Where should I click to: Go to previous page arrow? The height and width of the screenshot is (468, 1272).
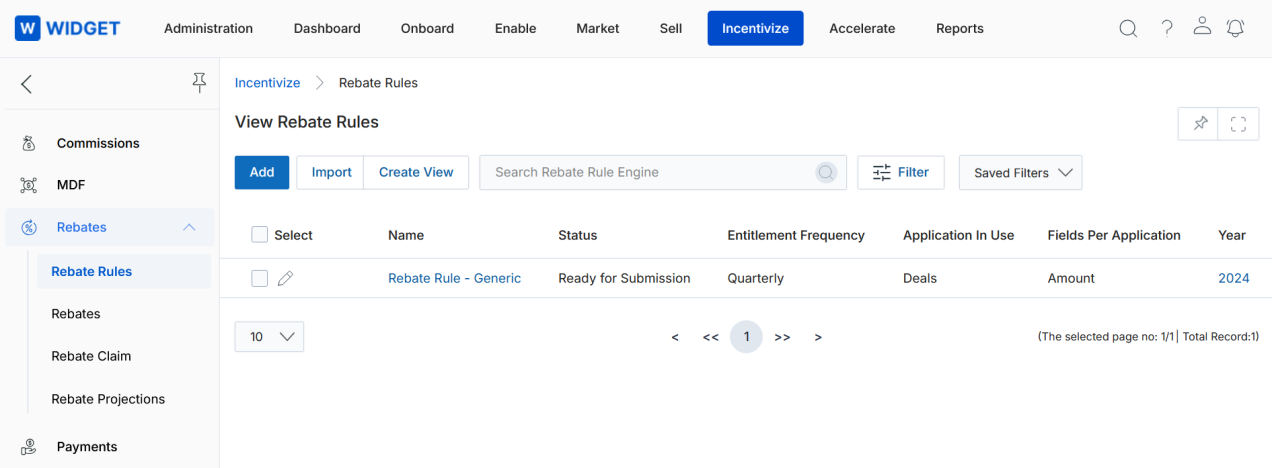click(675, 337)
